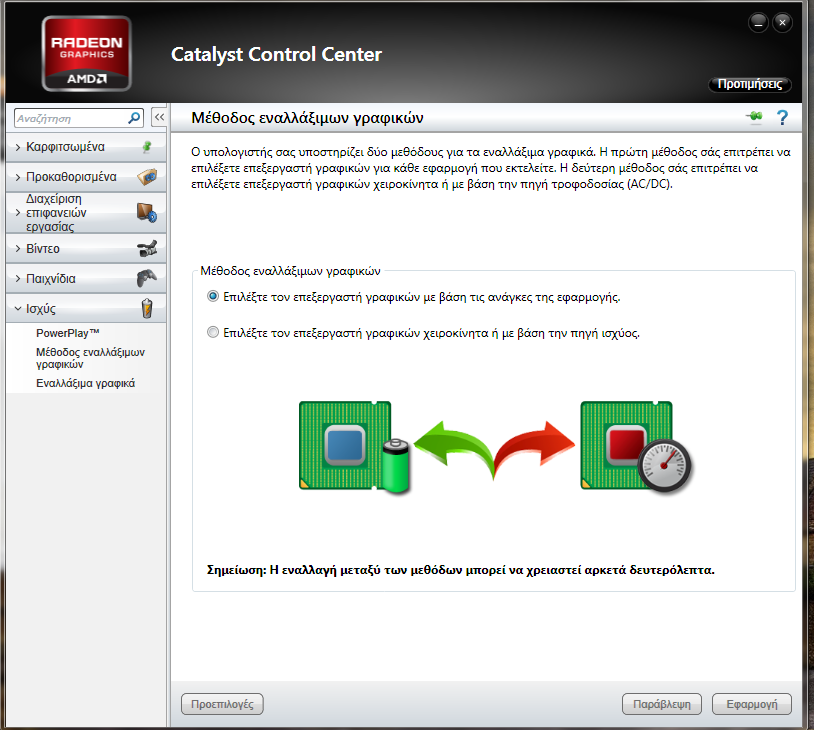Viewport: 814px width, 730px height.
Task: Collapse the sidebar with double-chevron button
Action: tap(159, 117)
